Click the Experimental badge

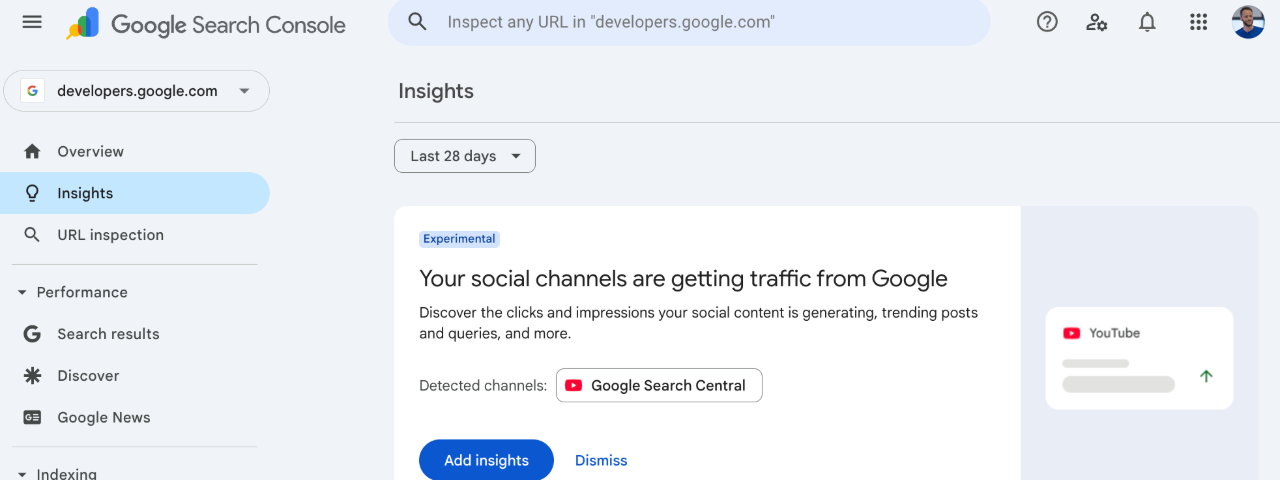pos(459,239)
